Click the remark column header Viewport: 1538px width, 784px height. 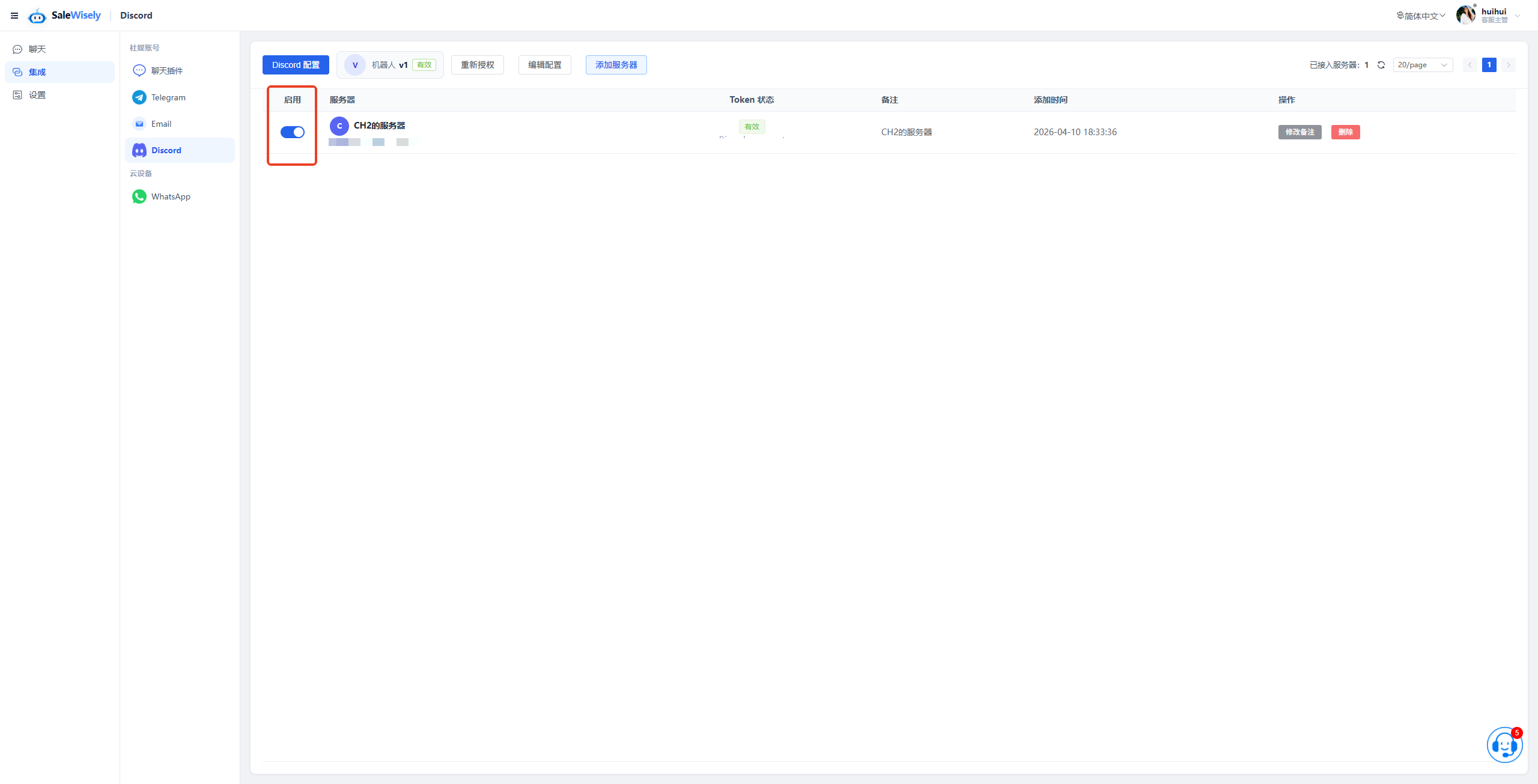890,100
